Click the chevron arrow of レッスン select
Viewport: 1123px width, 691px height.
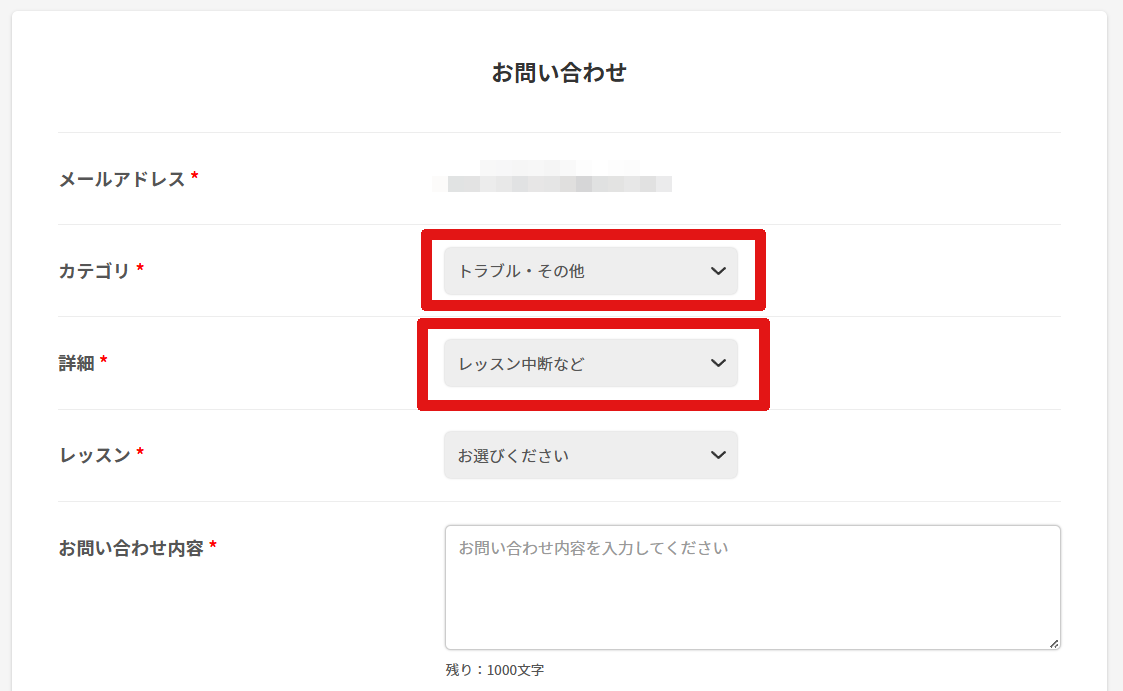click(718, 455)
